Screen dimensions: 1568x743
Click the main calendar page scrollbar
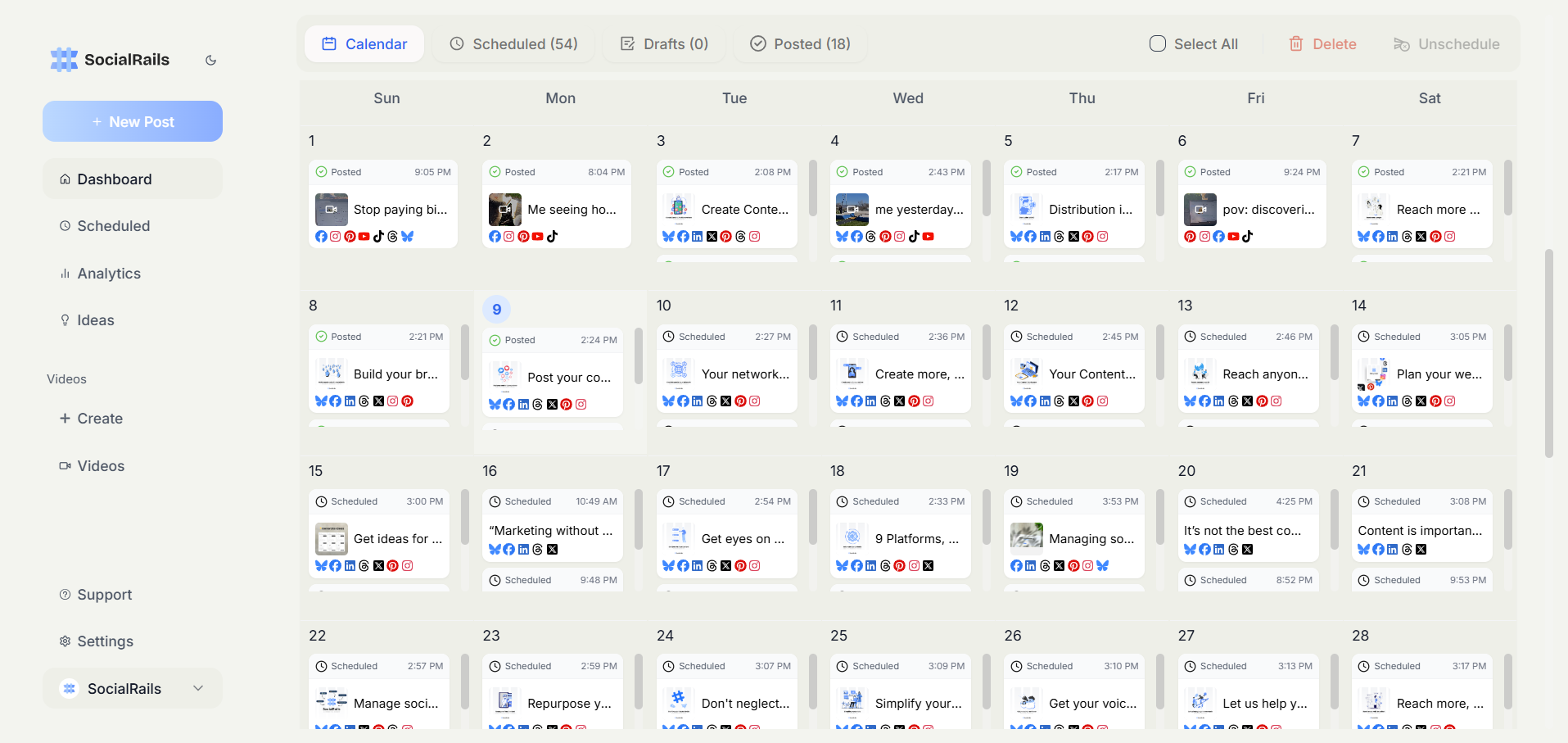[1548, 353]
